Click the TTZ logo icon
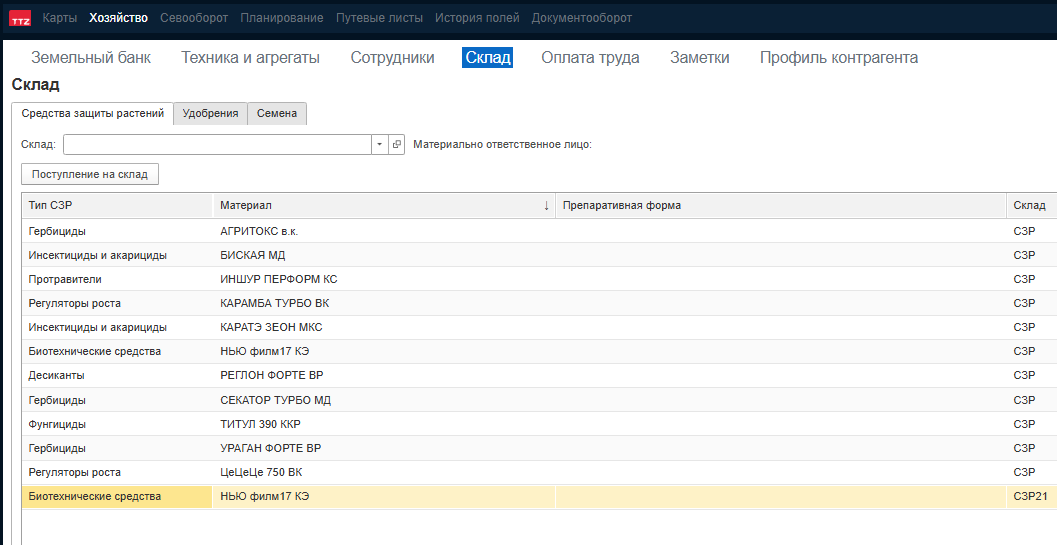1057x545 pixels. click(x=20, y=18)
